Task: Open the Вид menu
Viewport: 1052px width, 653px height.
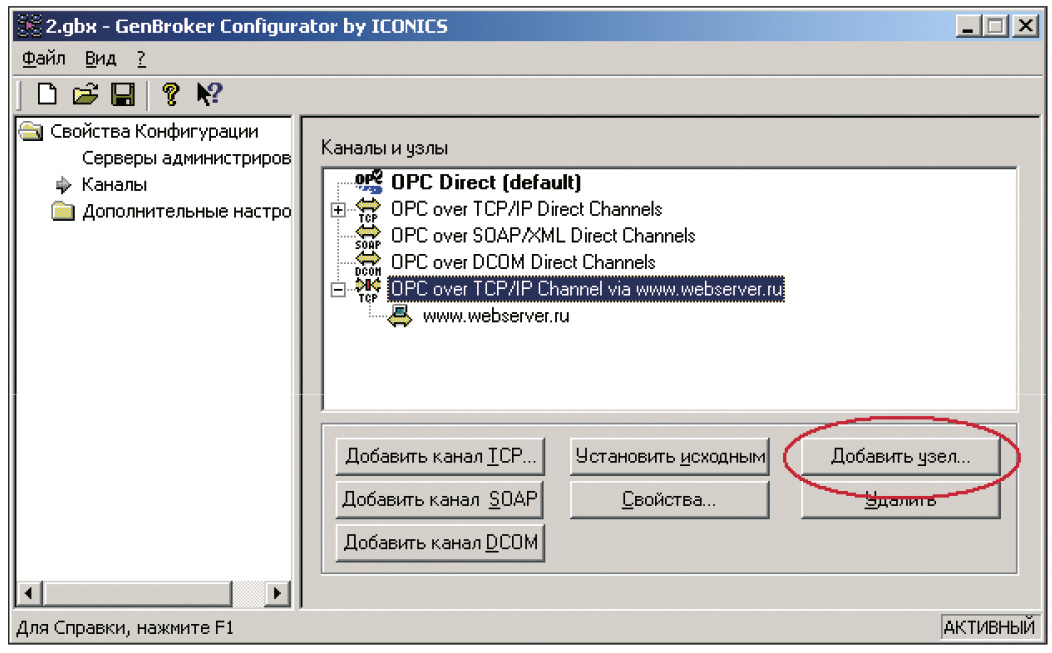Action: (101, 58)
